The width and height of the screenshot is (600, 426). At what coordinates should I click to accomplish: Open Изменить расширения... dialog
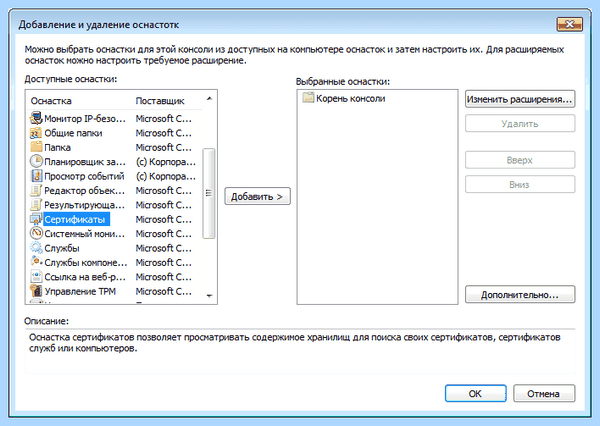point(520,99)
